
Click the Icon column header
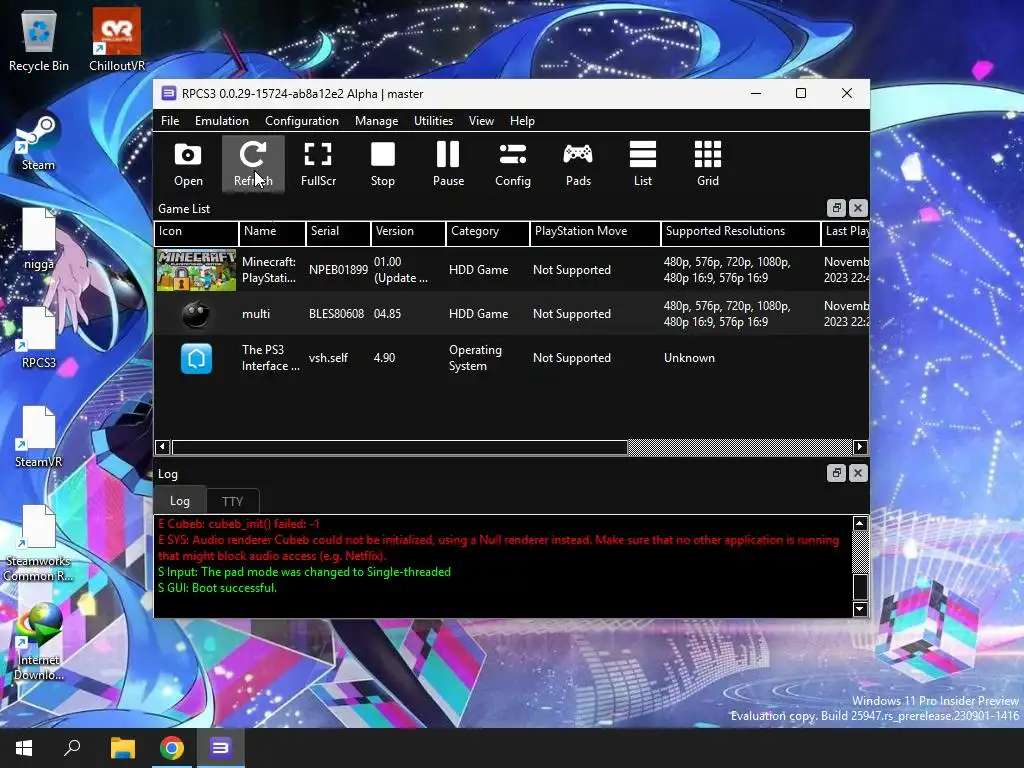[197, 232]
